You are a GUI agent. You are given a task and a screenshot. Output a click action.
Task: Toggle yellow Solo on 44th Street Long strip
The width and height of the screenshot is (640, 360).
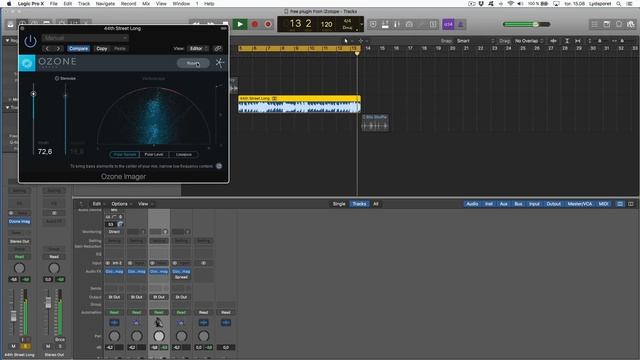point(25,346)
